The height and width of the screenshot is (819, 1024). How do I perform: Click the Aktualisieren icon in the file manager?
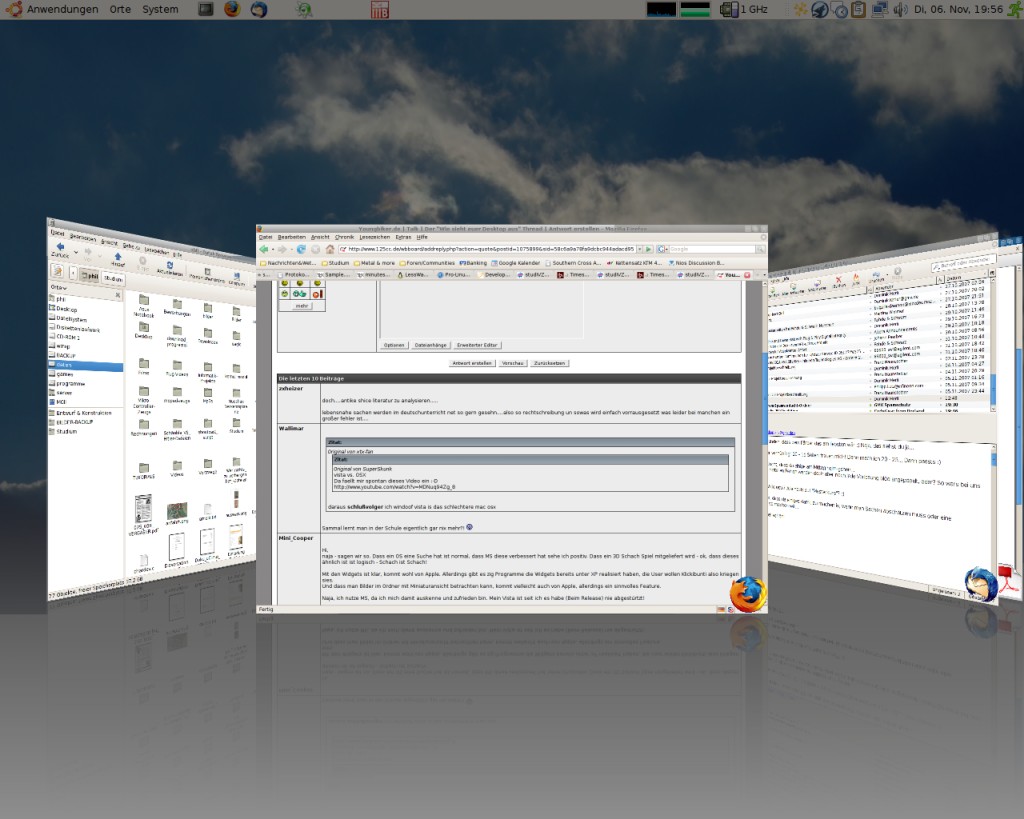[169, 268]
